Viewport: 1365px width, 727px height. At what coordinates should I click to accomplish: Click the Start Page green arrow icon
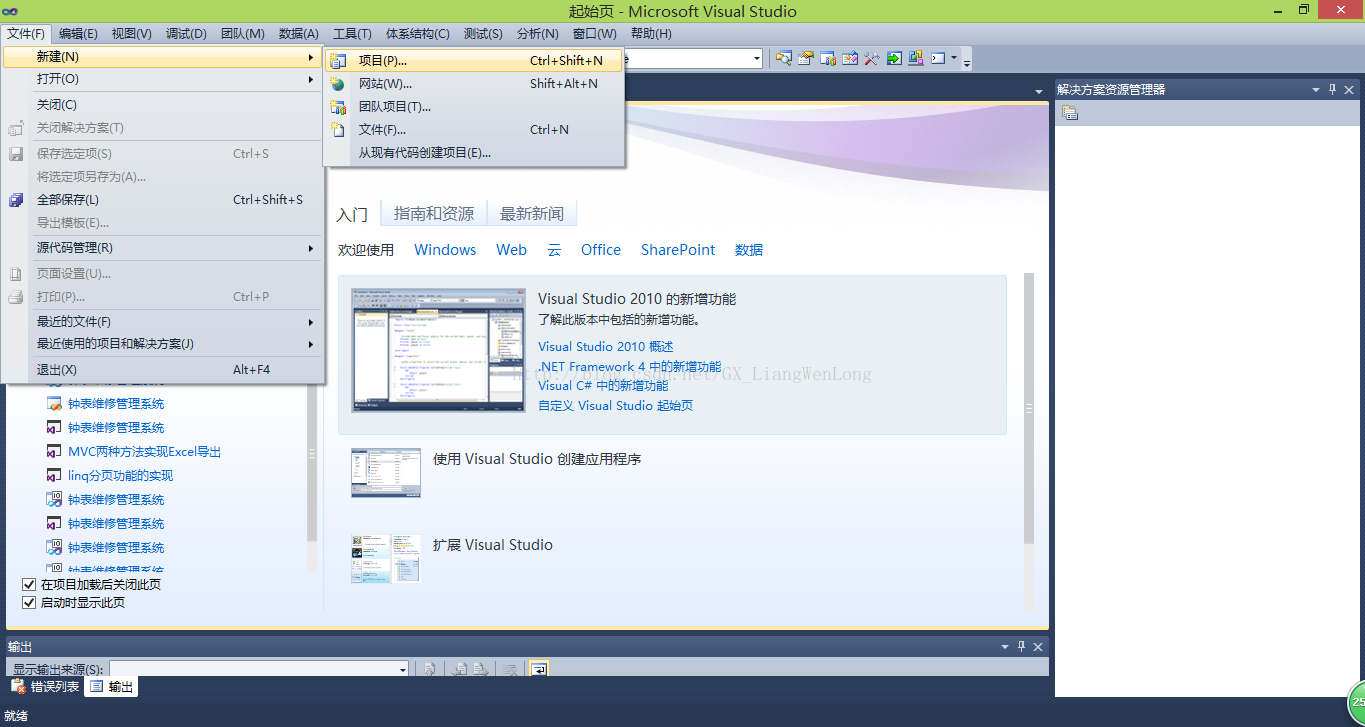click(894, 58)
